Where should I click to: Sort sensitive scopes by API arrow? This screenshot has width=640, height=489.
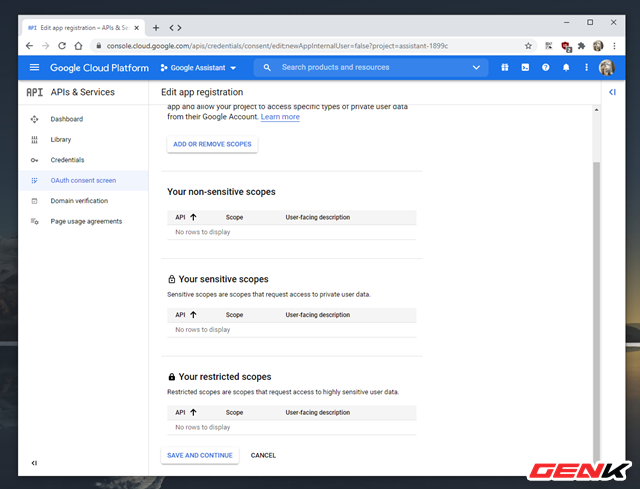pyautogui.click(x=193, y=315)
